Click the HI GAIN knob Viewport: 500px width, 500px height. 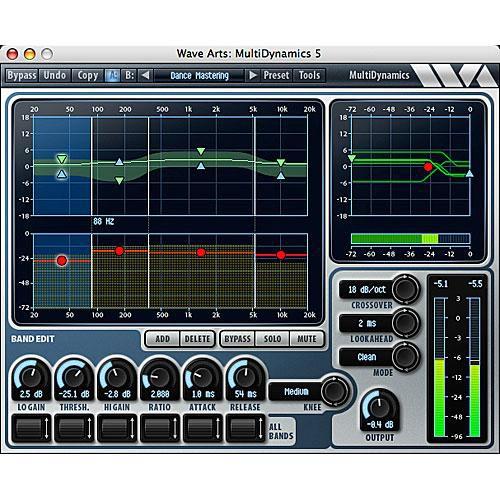click(x=117, y=377)
